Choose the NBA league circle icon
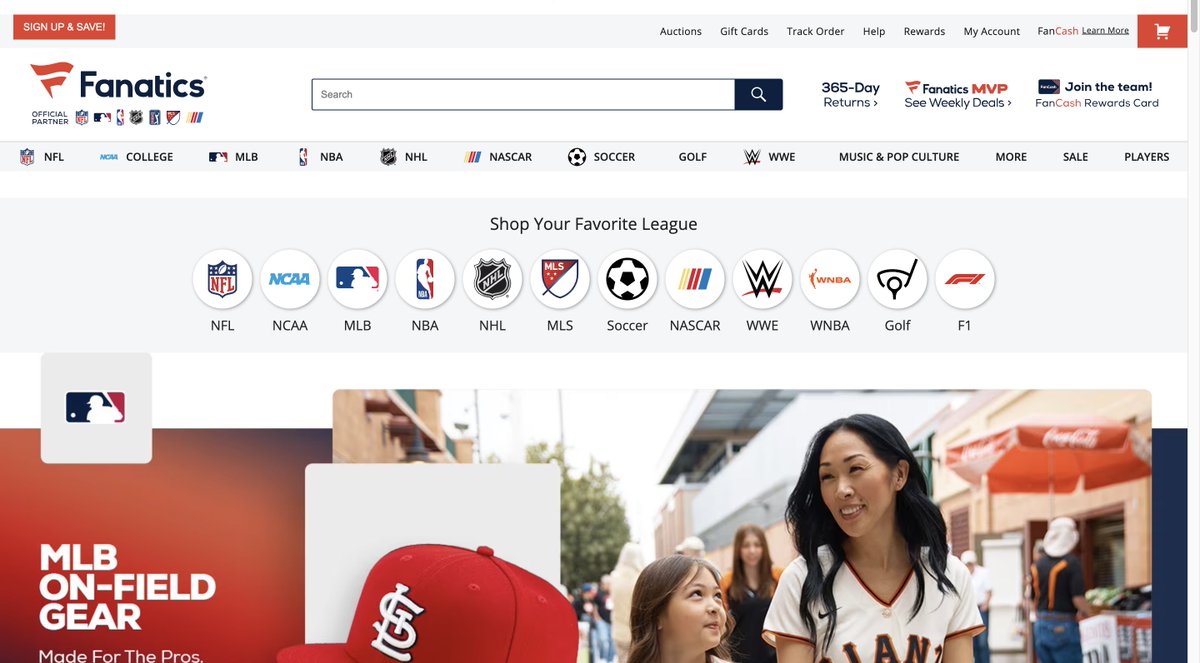Image resolution: width=1200 pixels, height=663 pixels. [x=425, y=279]
